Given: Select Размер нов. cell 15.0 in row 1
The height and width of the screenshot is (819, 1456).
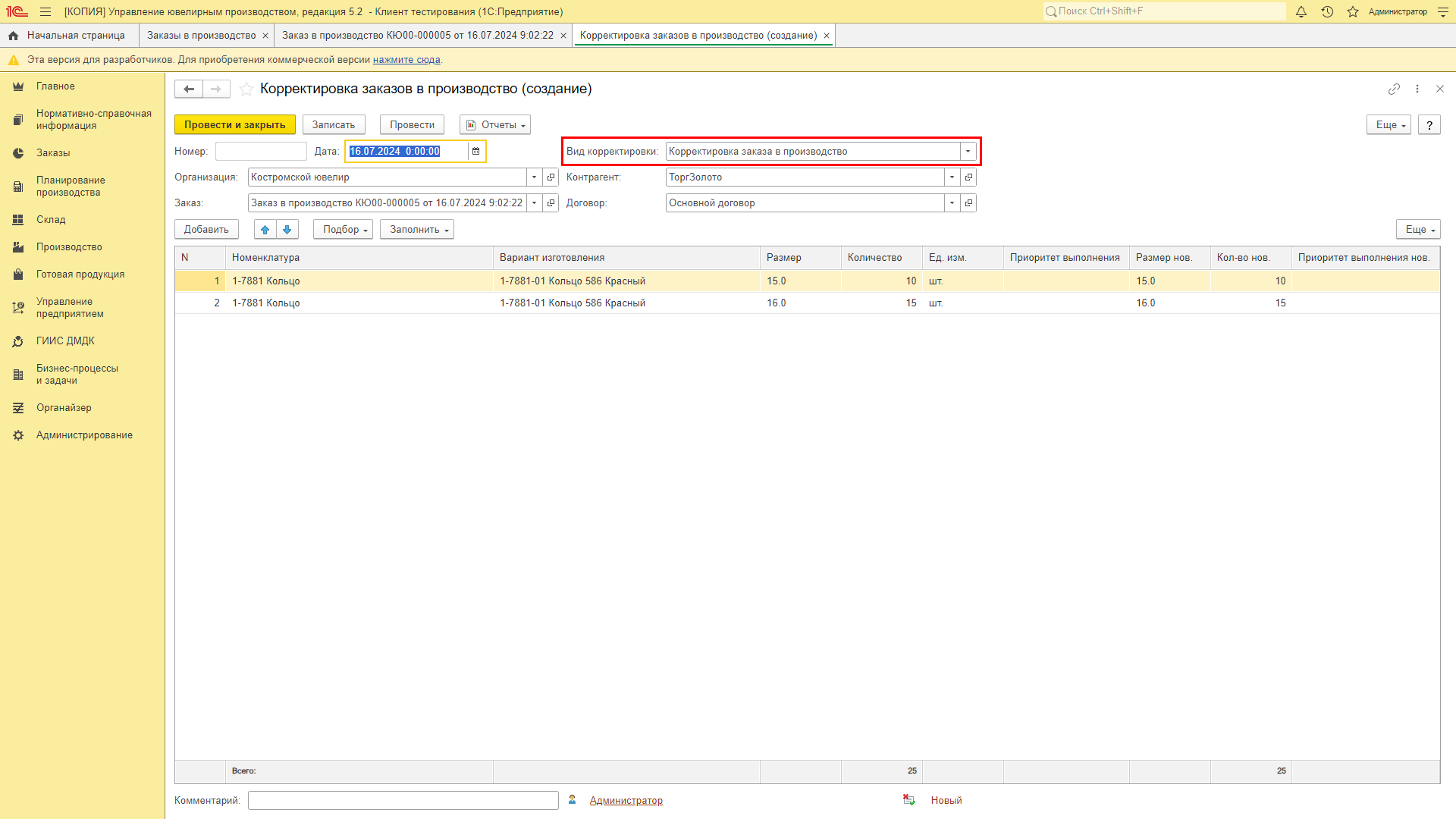Looking at the screenshot, I should [x=1170, y=281].
